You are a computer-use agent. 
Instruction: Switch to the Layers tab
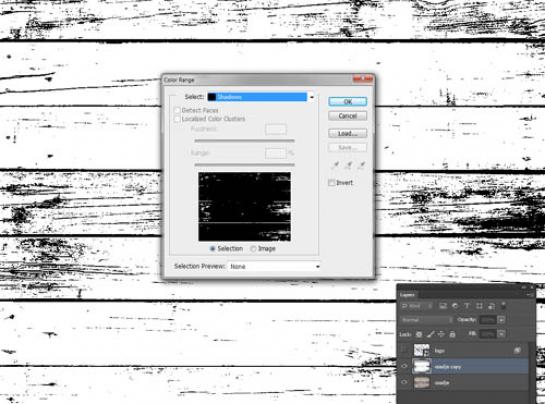tap(407, 295)
